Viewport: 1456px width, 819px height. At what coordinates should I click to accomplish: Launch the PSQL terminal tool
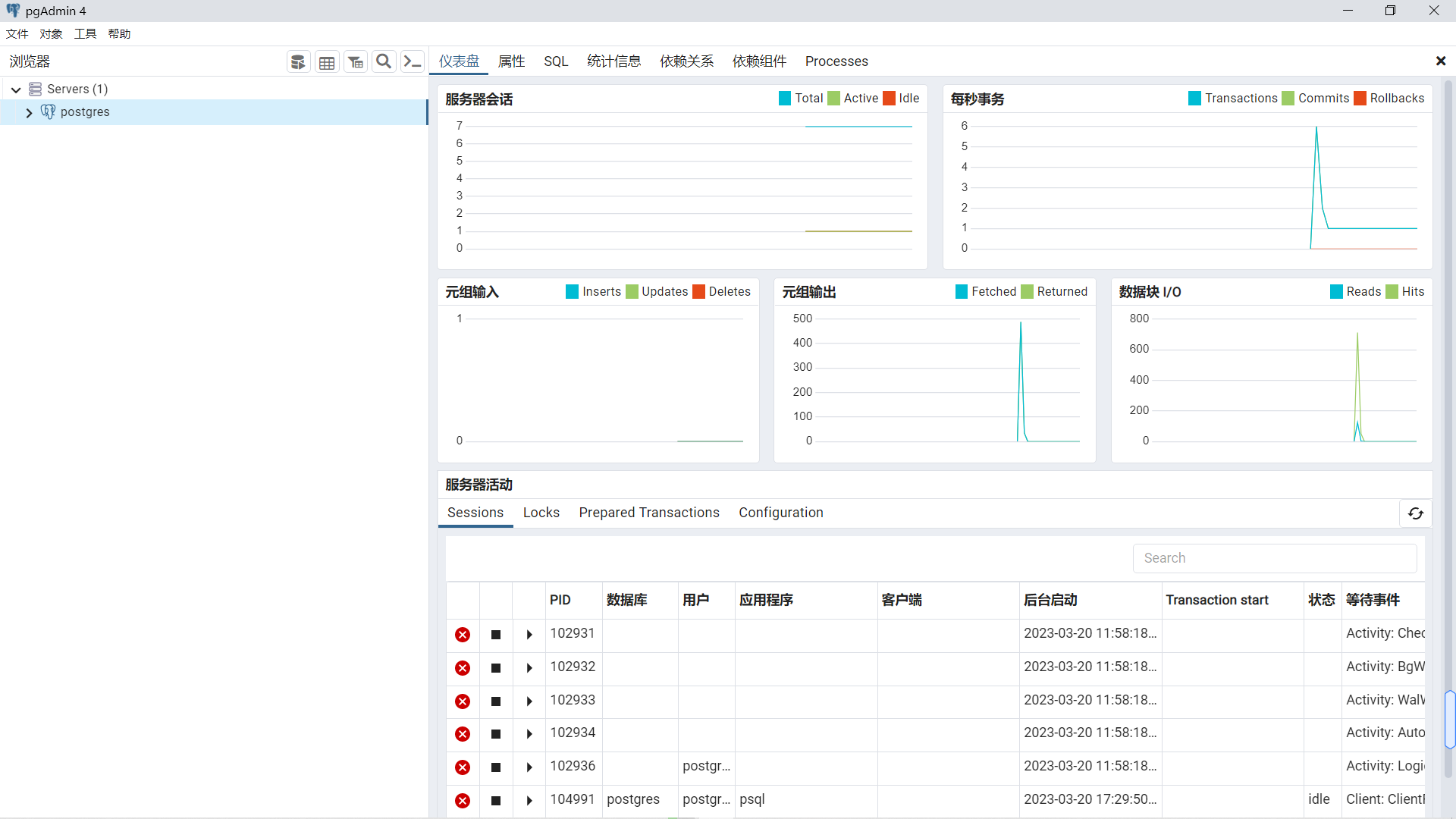tap(412, 61)
